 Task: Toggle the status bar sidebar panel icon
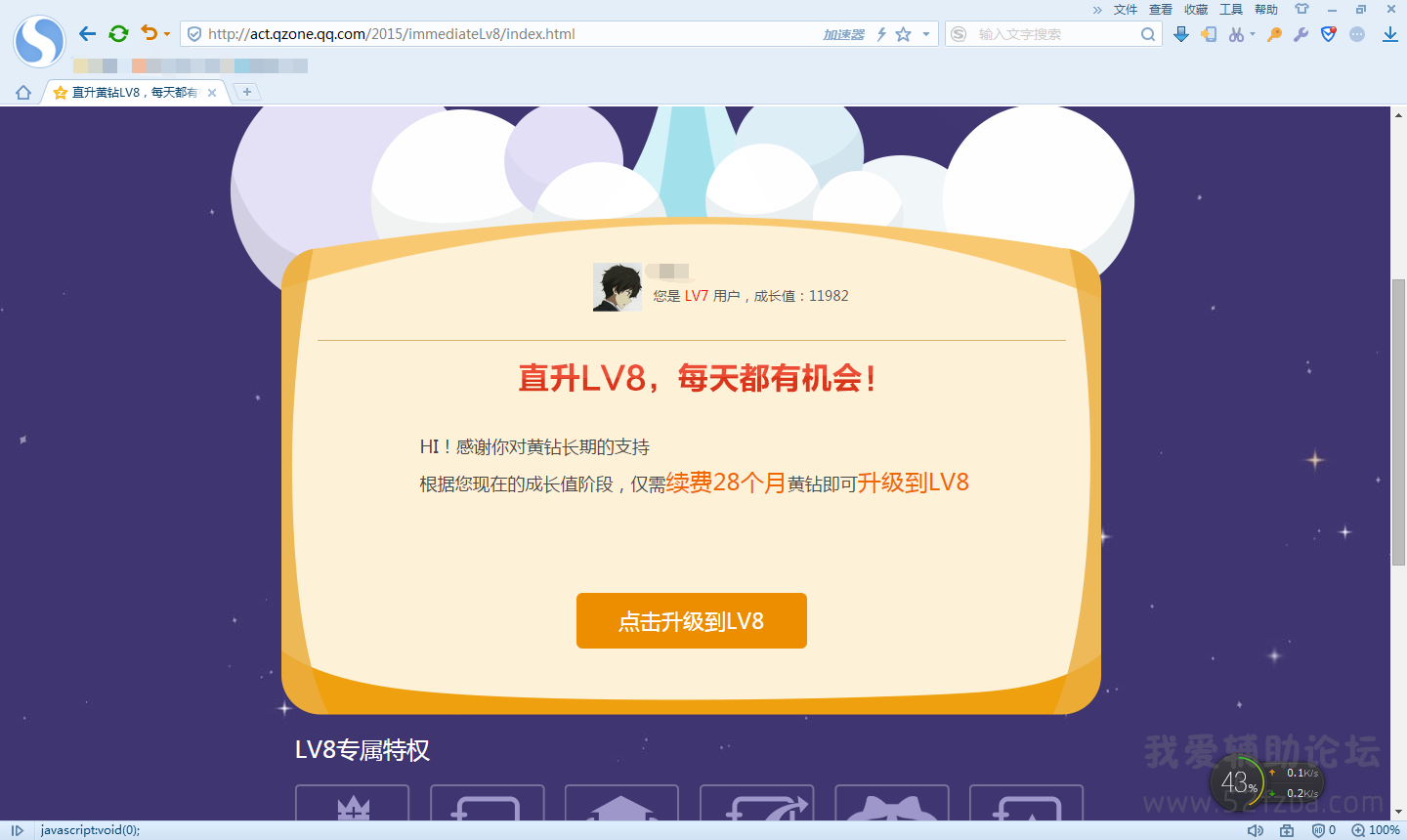coord(17,830)
